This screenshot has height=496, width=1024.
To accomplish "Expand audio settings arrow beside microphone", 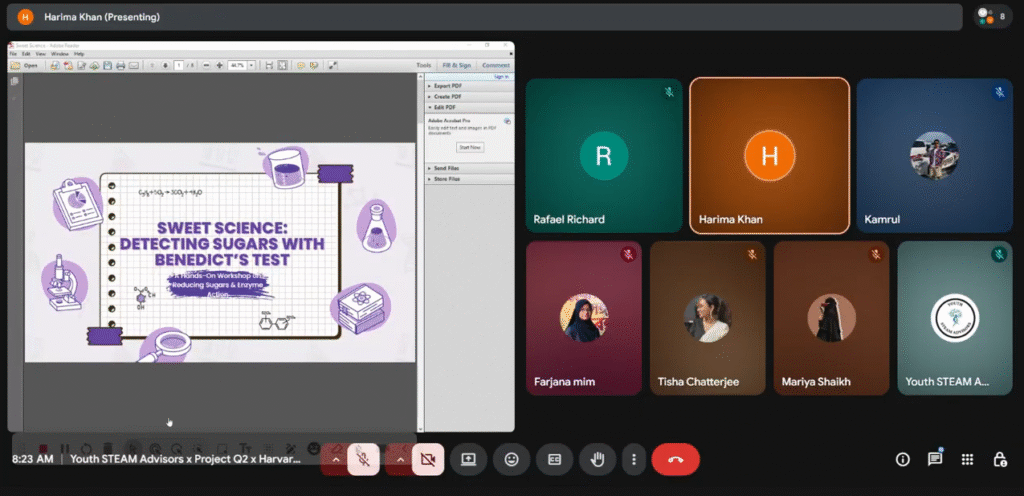I will pos(336,459).
